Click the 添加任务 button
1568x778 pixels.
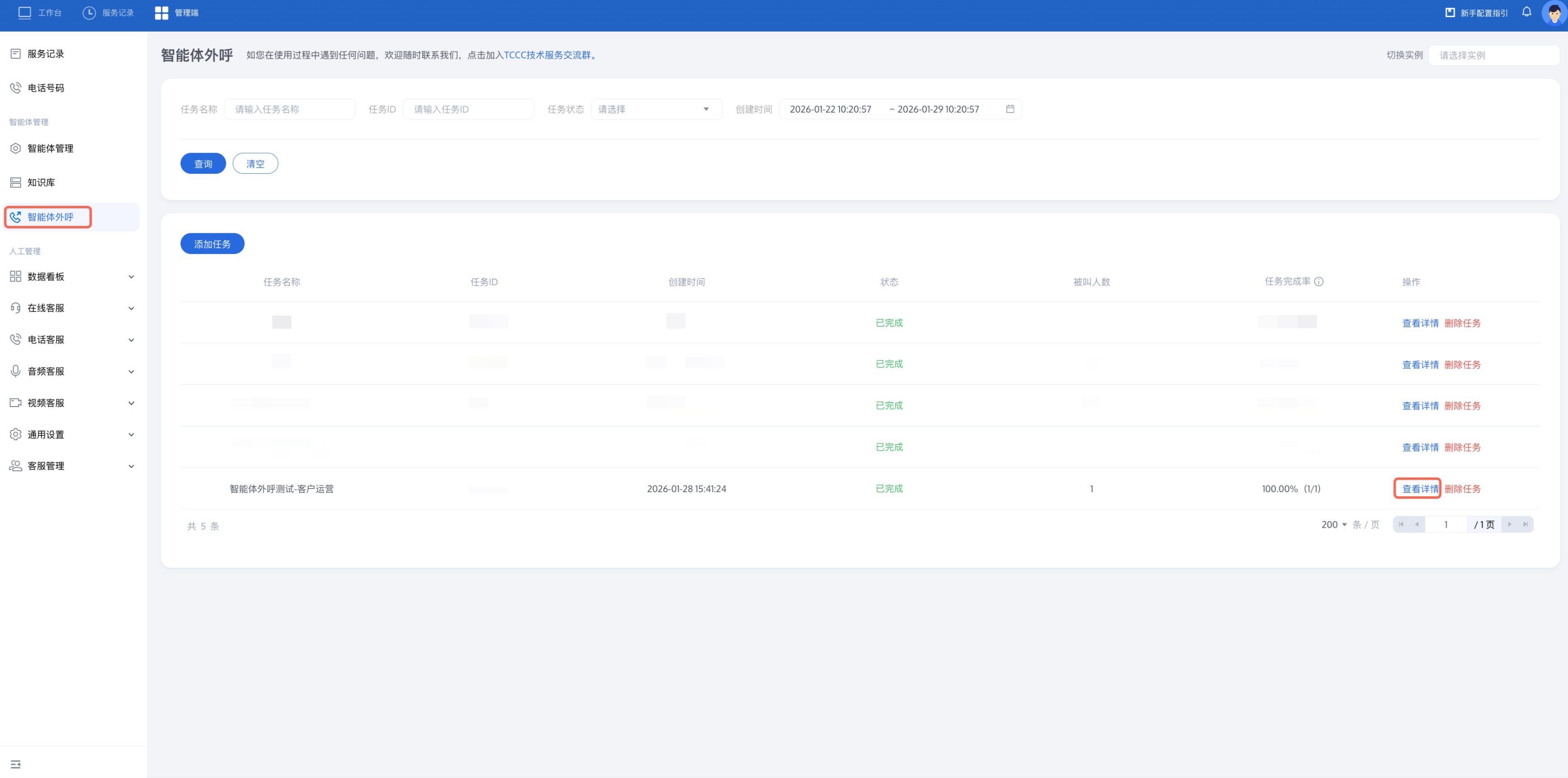tap(212, 244)
